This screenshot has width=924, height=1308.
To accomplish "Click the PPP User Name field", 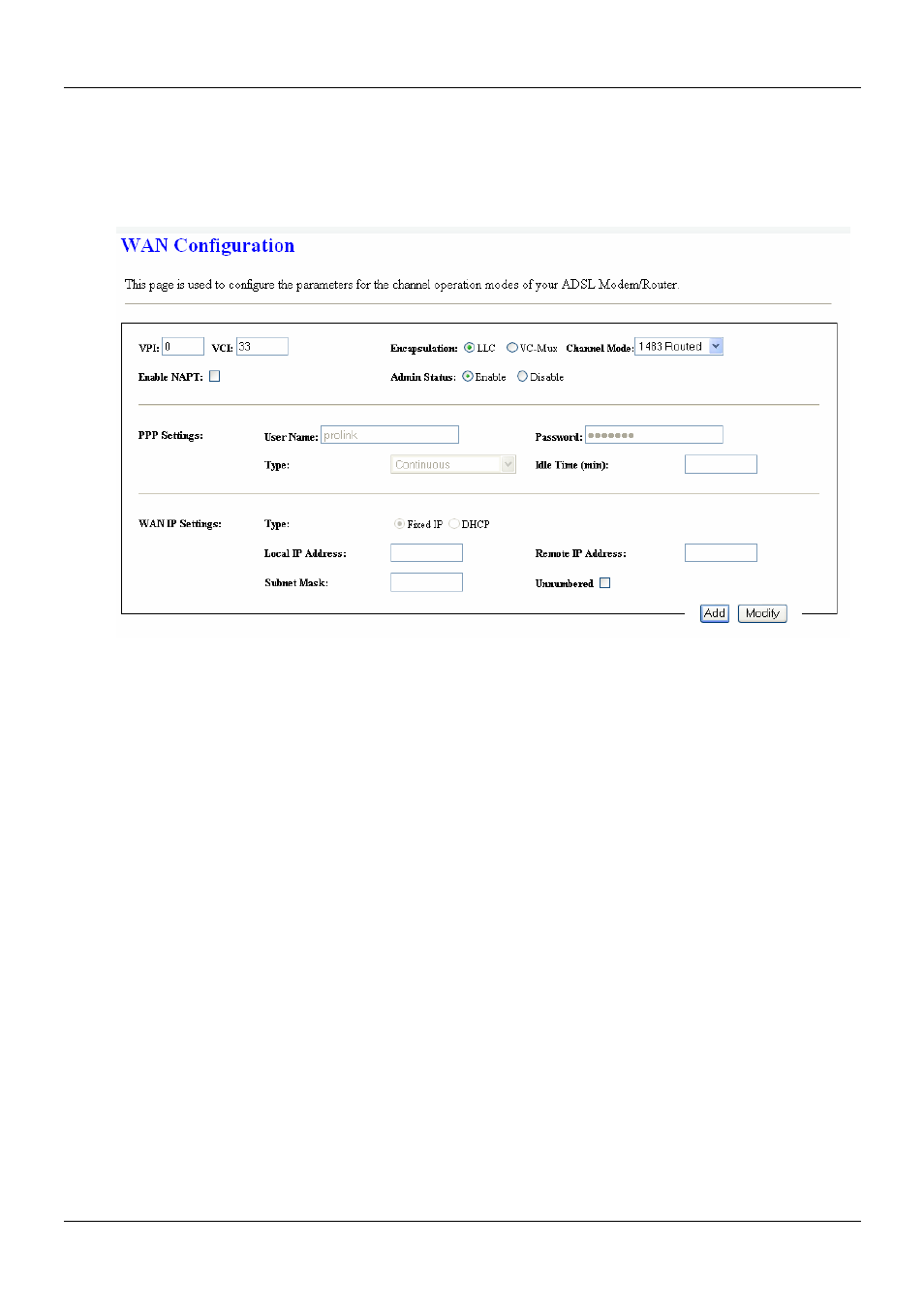I will [x=389, y=435].
